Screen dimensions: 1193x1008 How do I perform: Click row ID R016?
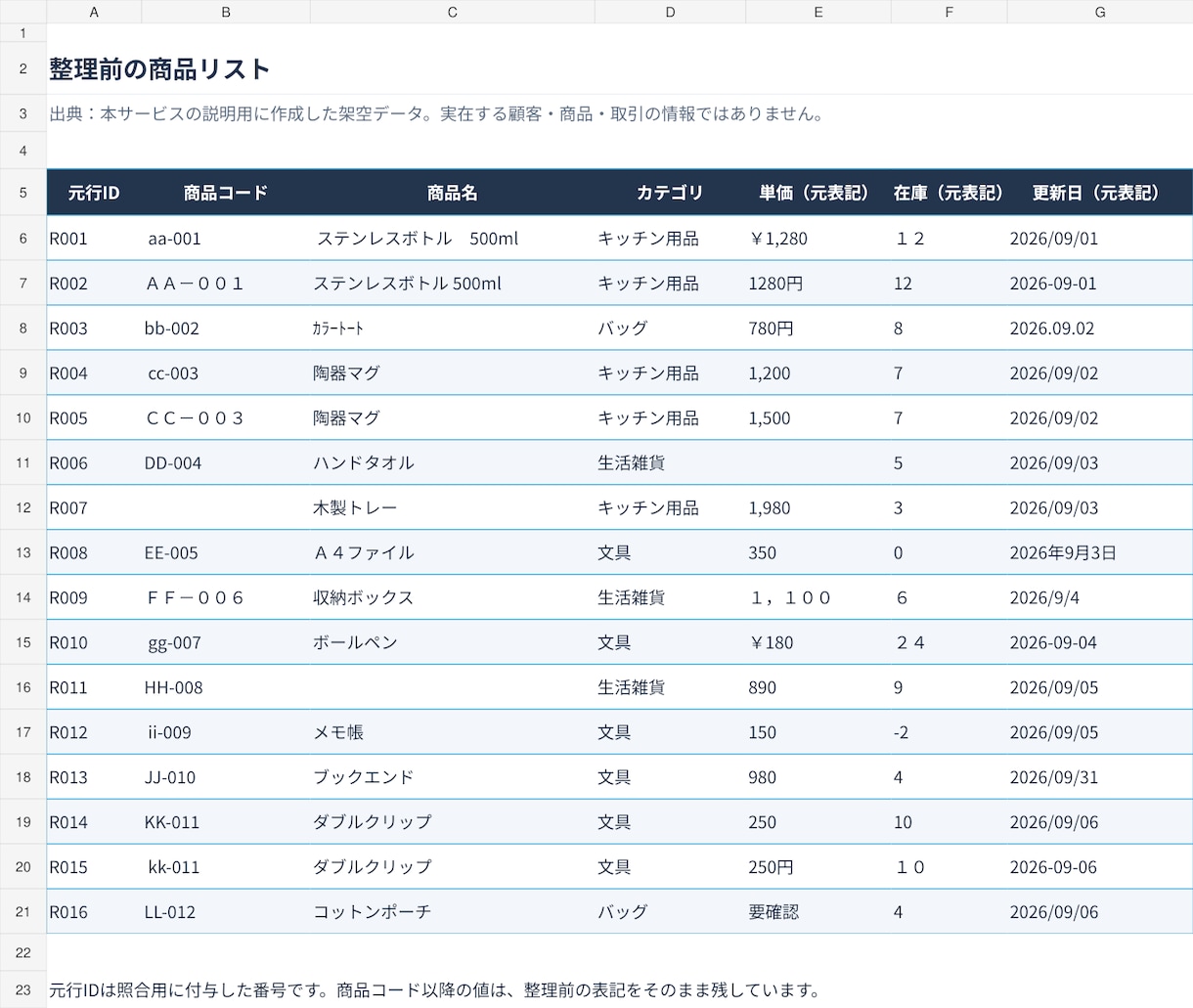click(x=94, y=912)
